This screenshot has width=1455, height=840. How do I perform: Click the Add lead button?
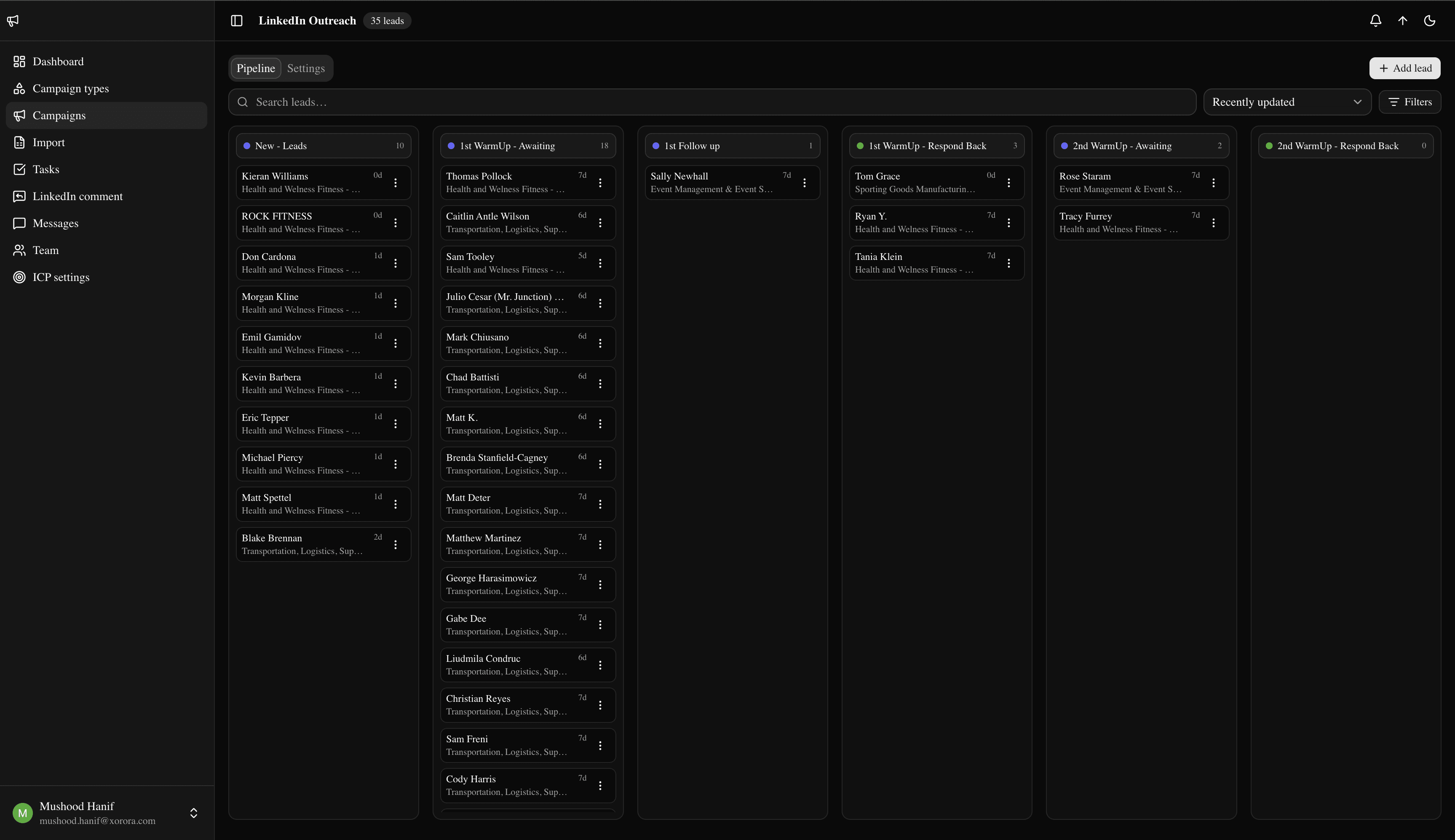[x=1405, y=68]
